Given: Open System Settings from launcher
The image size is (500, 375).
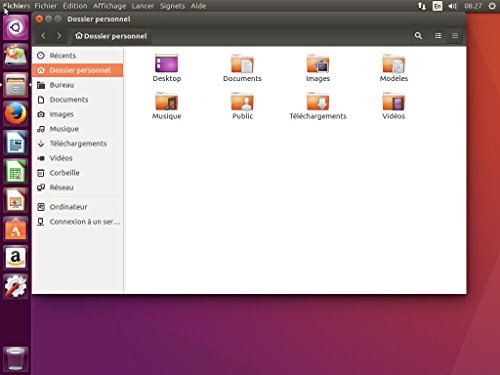Looking at the screenshot, I should 15,286.
